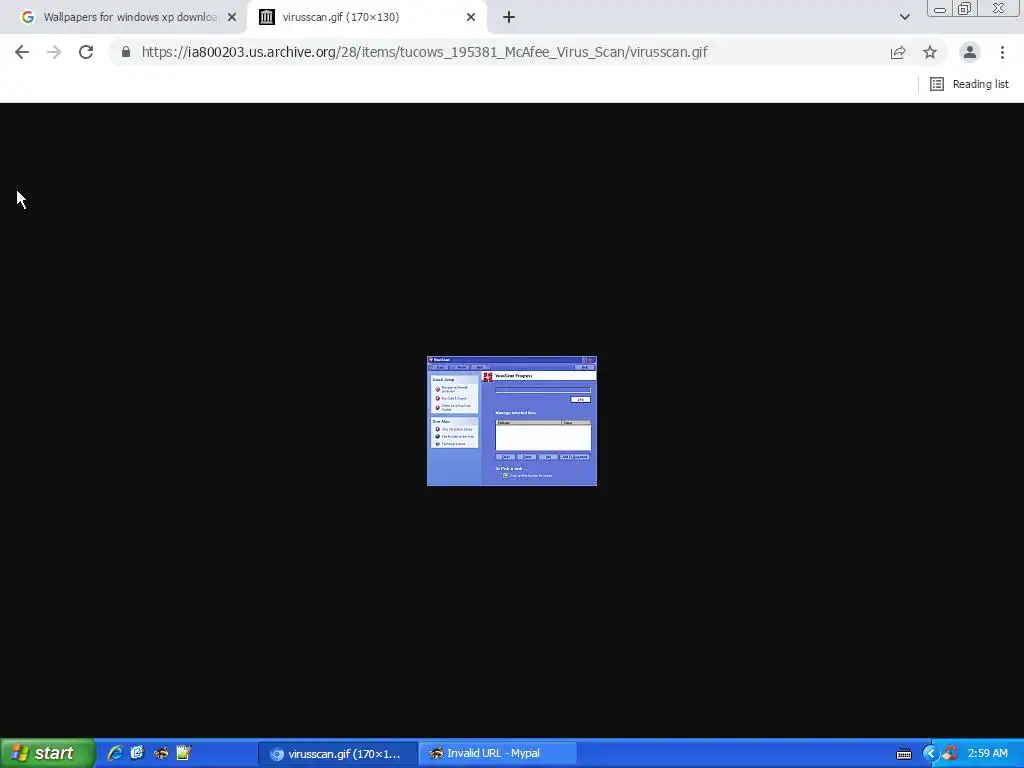This screenshot has width=1024, height=768.
Task: Open the Chrome three-dot menu
Action: (x=1002, y=52)
